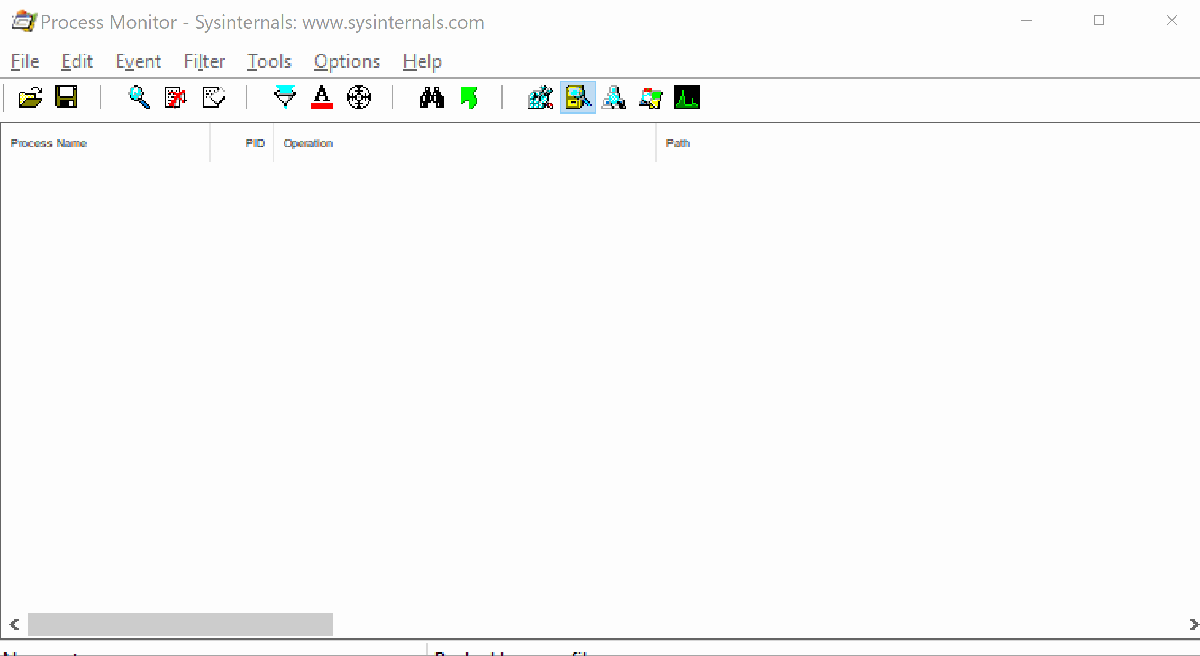
Task: Click the Save floppy disk icon
Action: pyautogui.click(x=66, y=97)
